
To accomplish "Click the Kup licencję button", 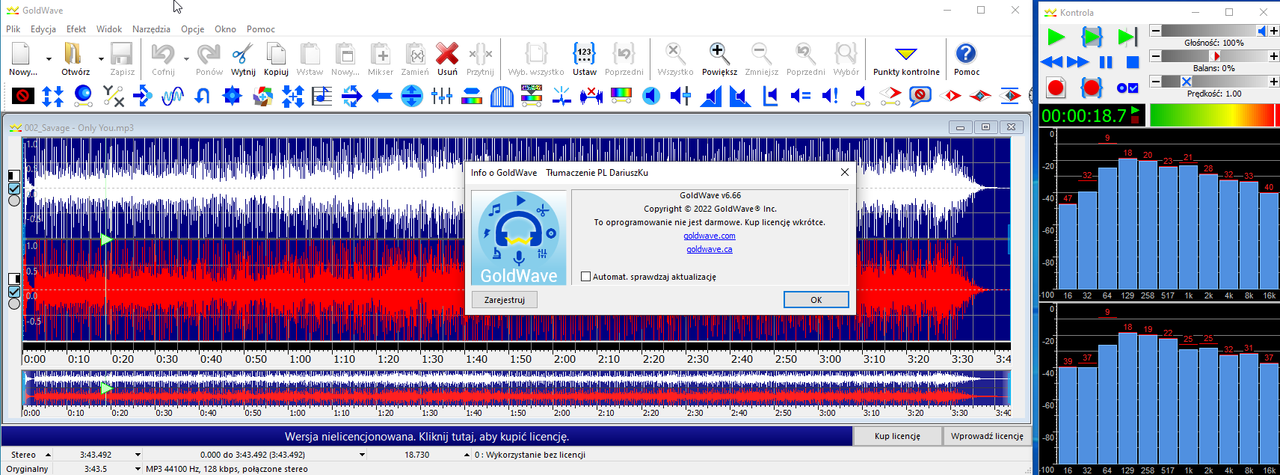I will coord(897,436).
